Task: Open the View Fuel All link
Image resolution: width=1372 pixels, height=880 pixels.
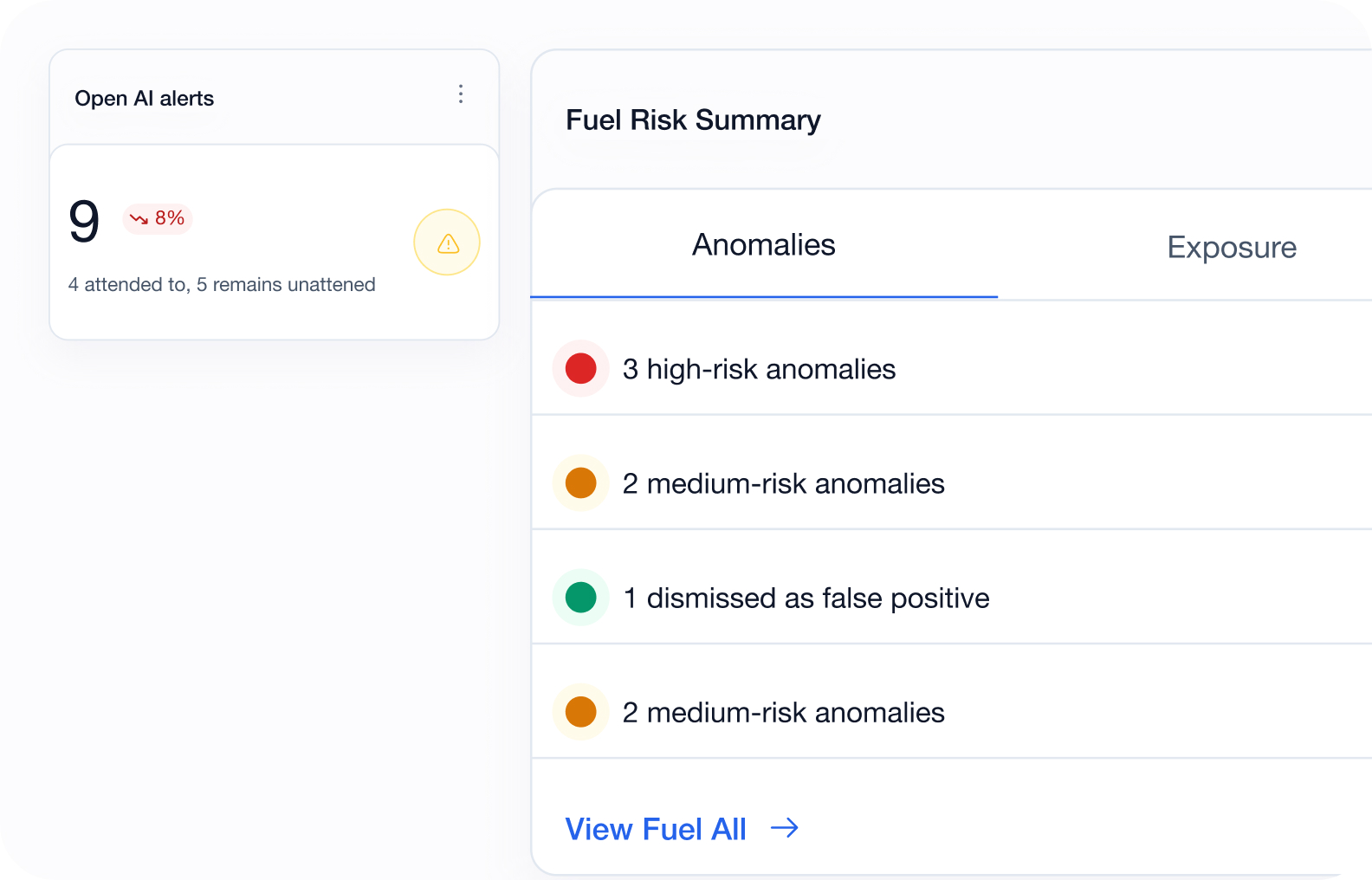Action: click(656, 829)
